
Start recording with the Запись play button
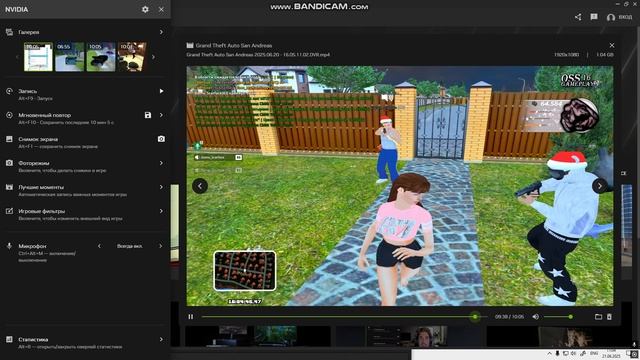pyautogui.click(x=161, y=91)
